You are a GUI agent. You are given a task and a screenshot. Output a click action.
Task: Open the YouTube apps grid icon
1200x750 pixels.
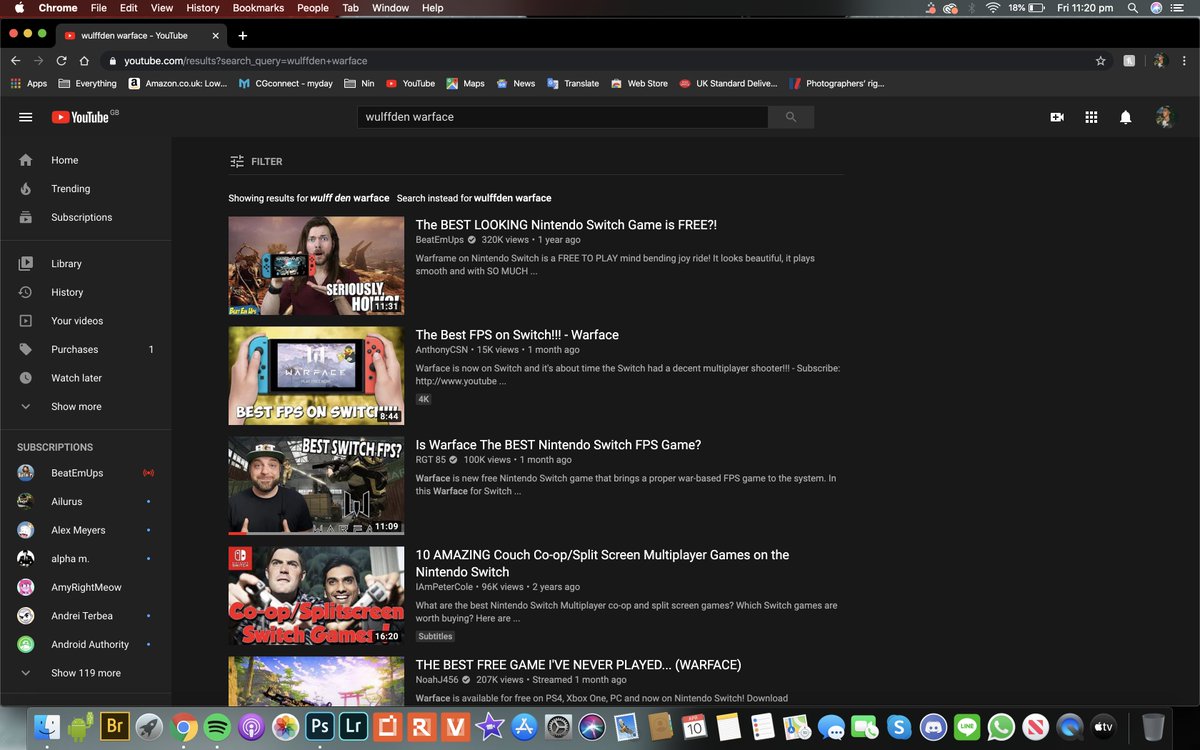point(1091,117)
